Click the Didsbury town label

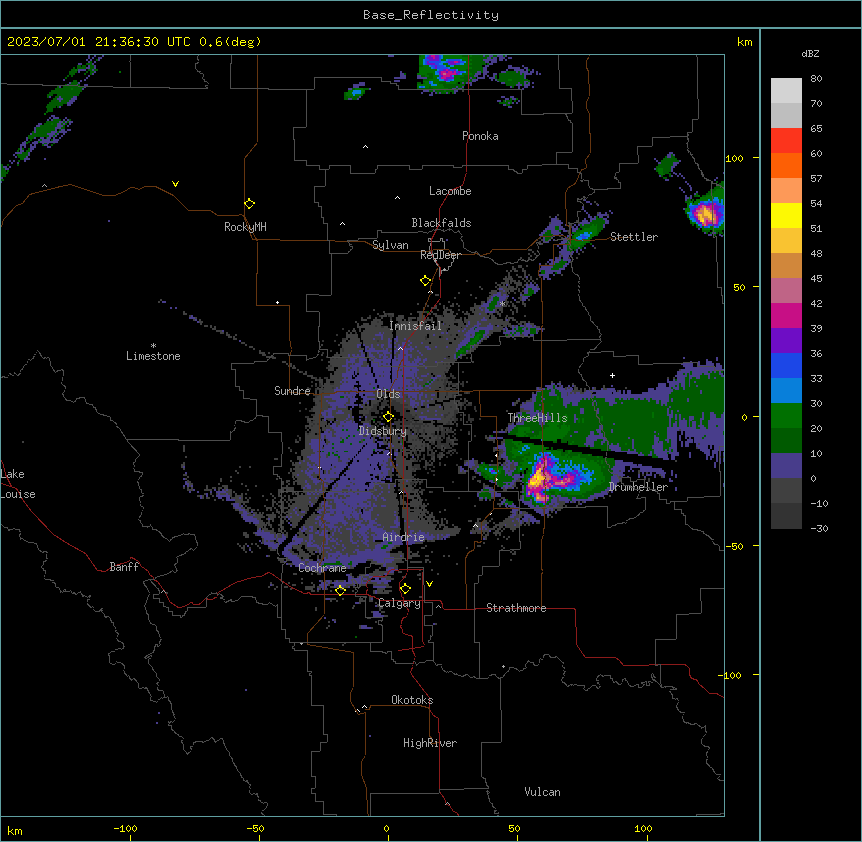[383, 431]
